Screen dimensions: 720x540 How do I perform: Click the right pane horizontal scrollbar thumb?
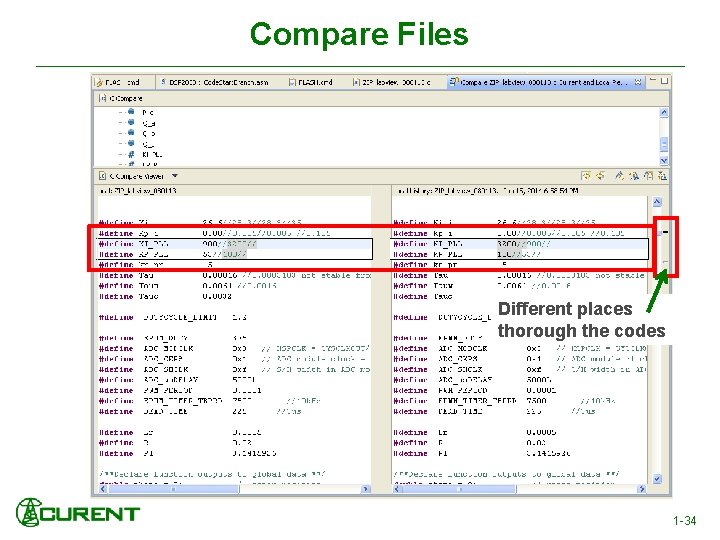coord(460,489)
